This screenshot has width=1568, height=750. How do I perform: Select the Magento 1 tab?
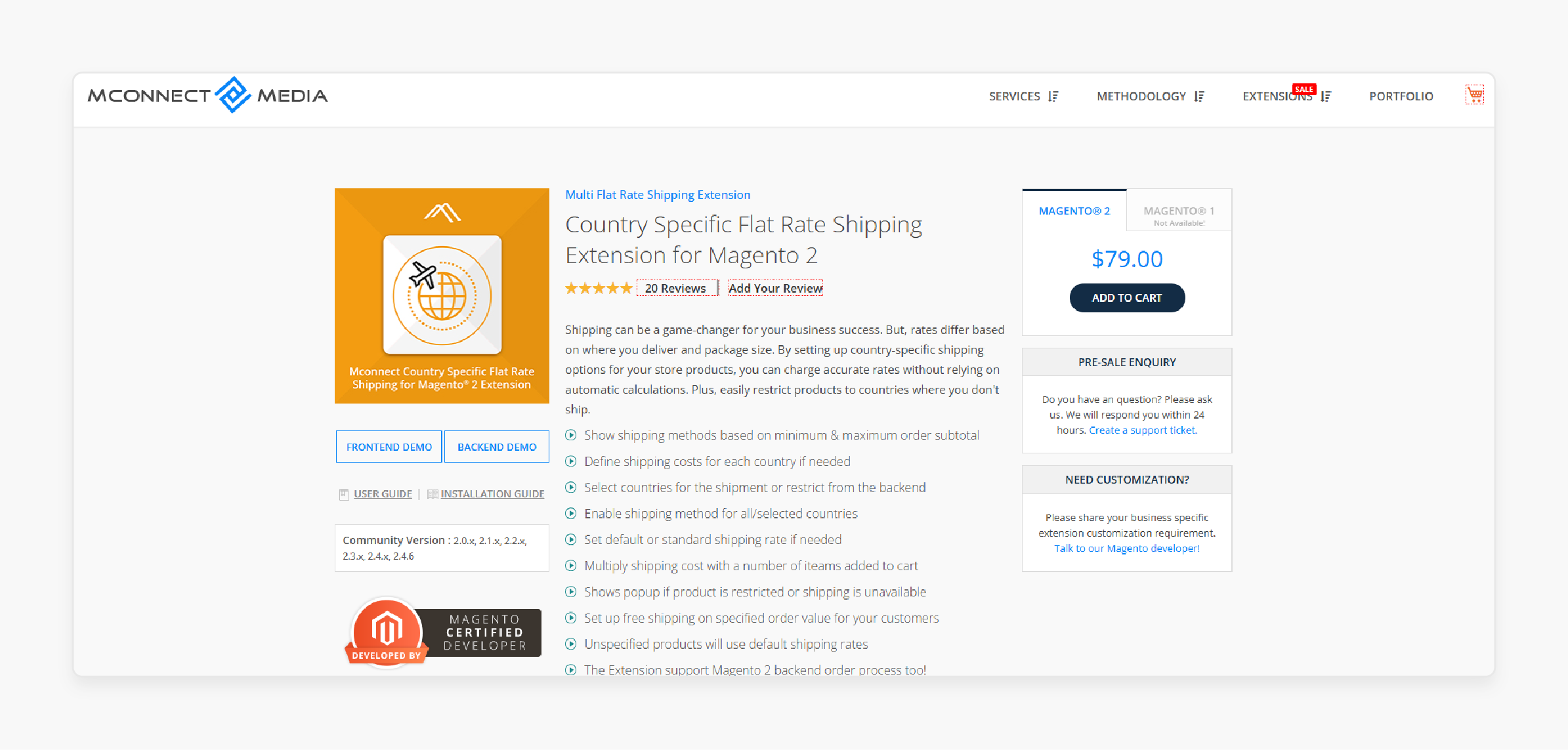[x=1179, y=211]
